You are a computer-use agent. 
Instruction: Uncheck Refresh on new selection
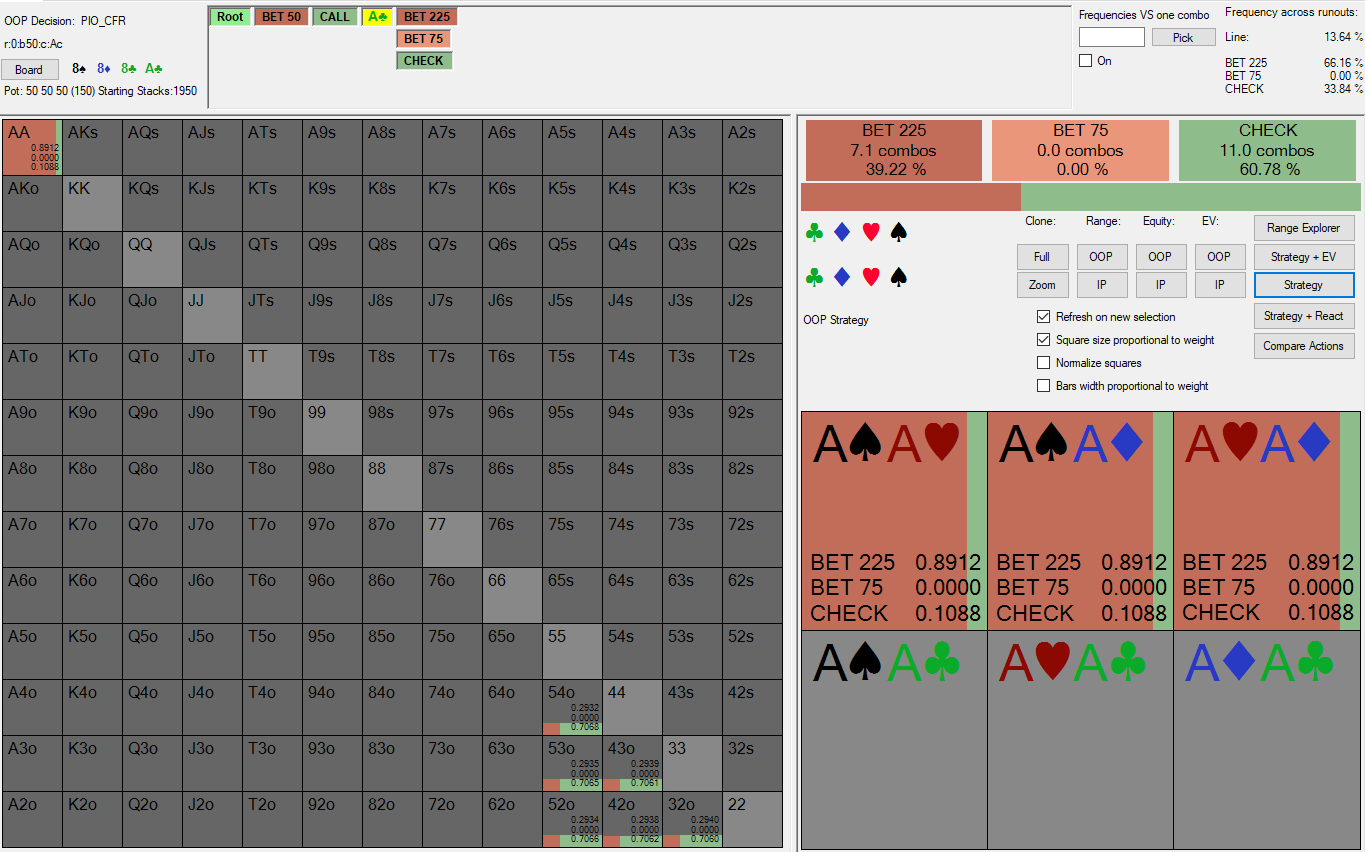[1044, 317]
